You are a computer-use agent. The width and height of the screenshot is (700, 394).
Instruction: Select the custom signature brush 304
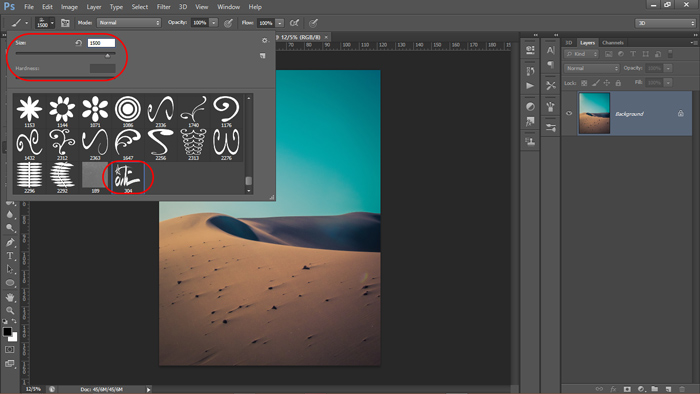128,177
